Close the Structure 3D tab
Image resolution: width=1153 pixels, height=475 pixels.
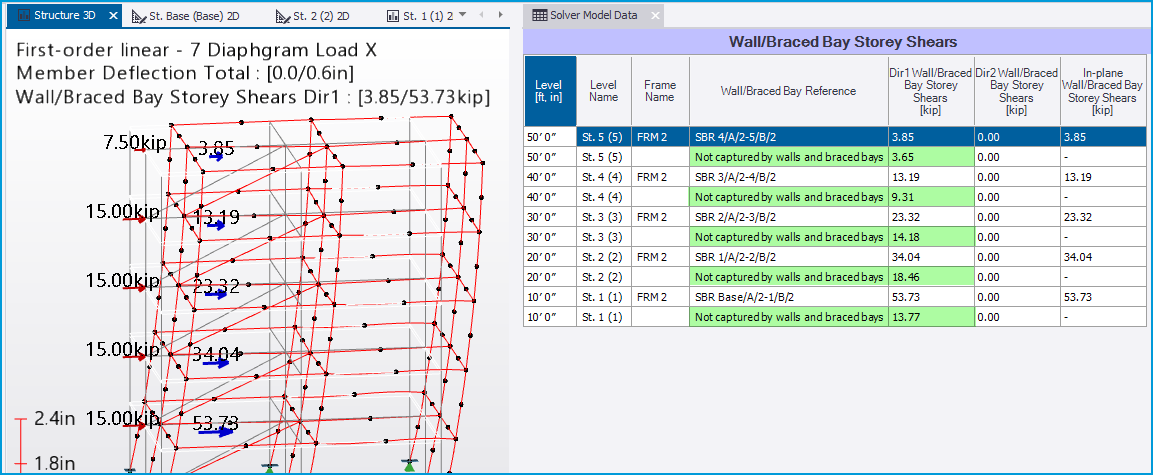click(113, 16)
